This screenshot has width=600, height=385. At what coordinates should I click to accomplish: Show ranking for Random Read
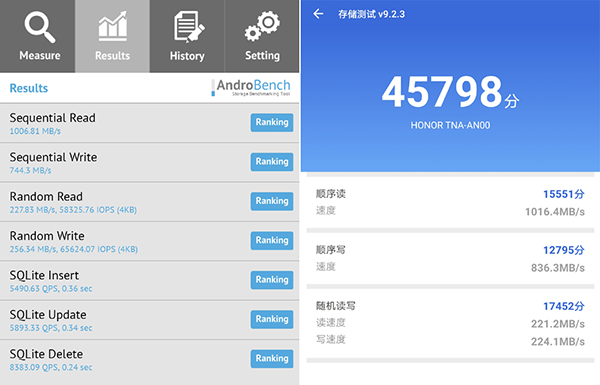coord(272,201)
